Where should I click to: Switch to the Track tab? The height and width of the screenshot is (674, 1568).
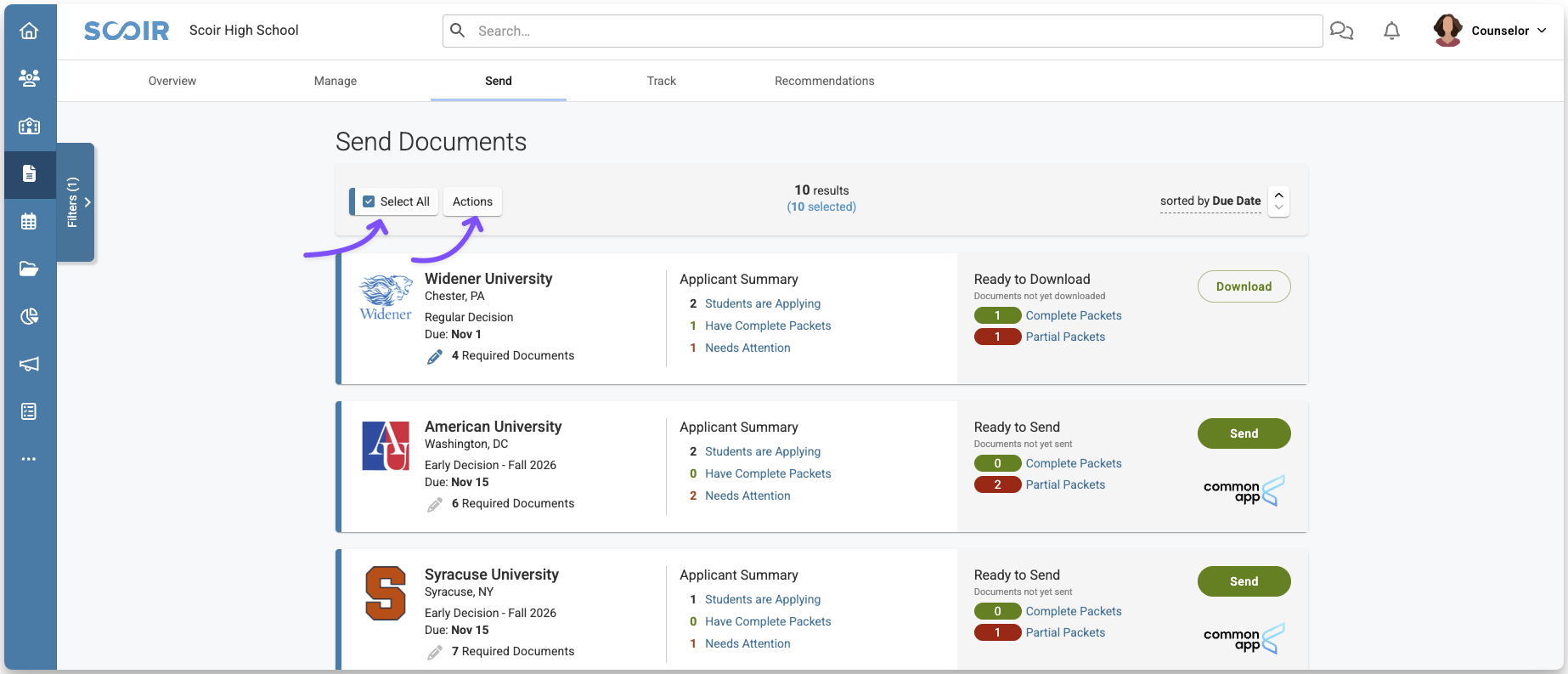(x=662, y=81)
